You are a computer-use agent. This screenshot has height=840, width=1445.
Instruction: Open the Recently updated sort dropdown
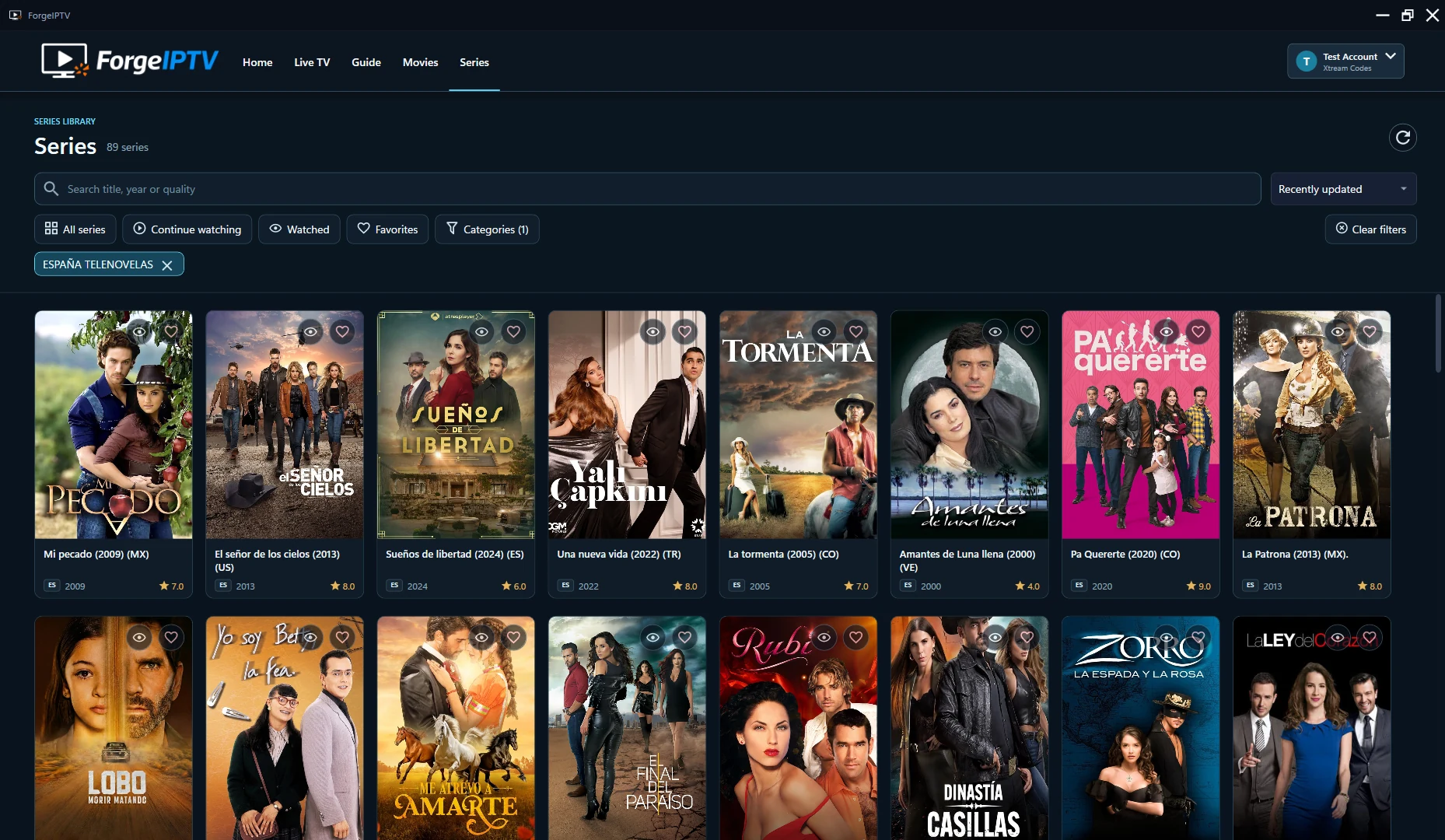click(x=1343, y=189)
